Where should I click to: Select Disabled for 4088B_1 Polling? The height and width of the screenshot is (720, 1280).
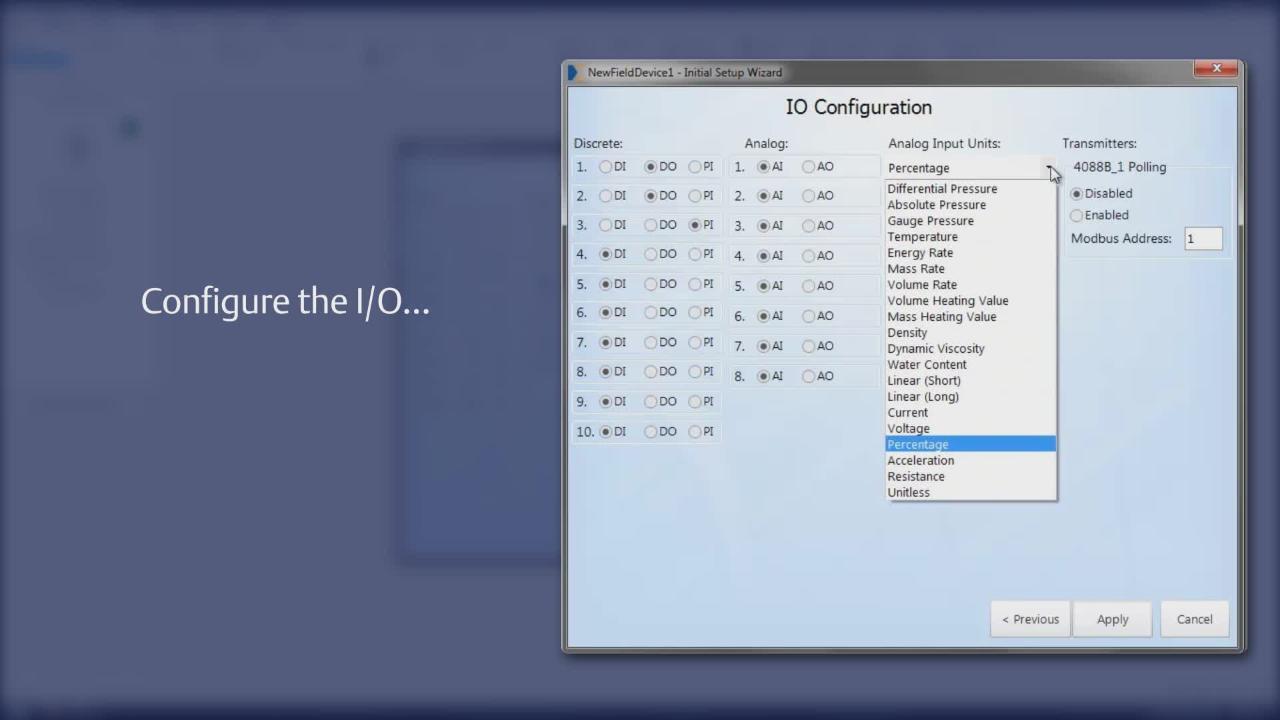[1077, 194]
